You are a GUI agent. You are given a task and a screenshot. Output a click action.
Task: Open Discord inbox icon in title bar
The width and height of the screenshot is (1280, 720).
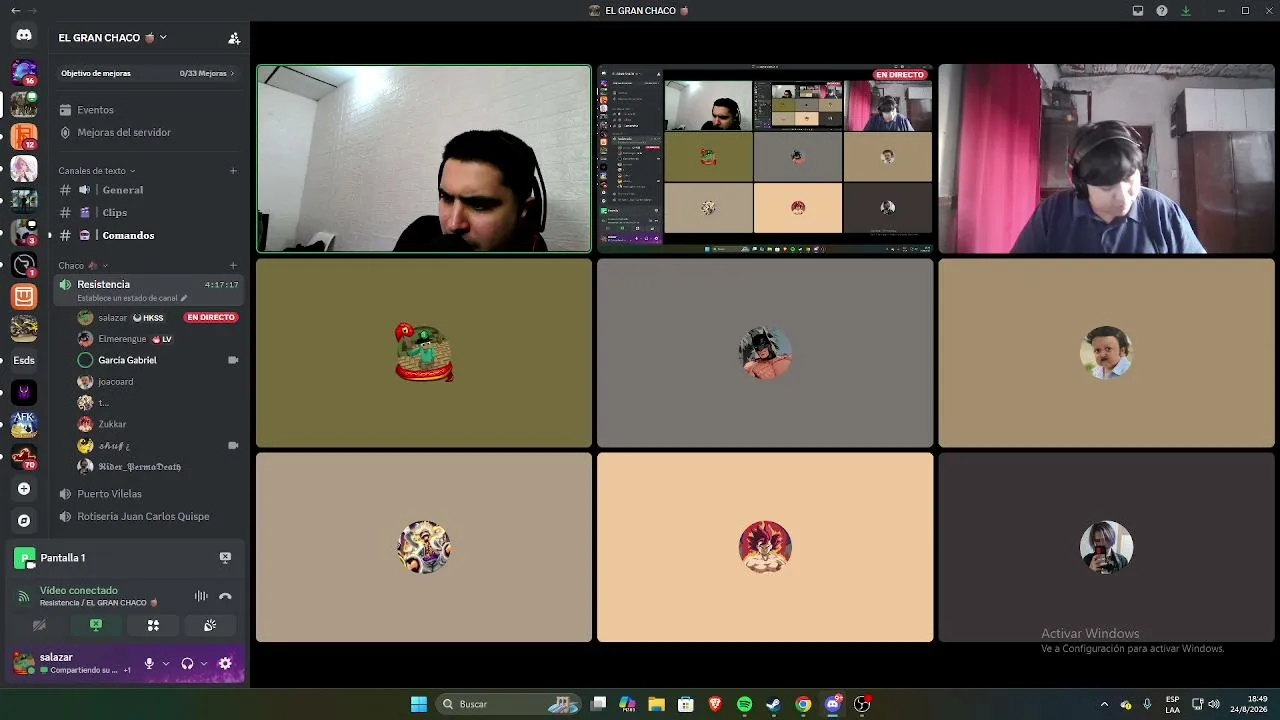pos(1138,11)
